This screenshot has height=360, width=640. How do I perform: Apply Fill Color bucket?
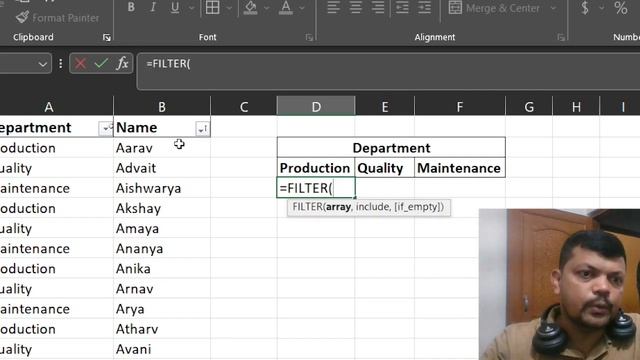point(250,7)
